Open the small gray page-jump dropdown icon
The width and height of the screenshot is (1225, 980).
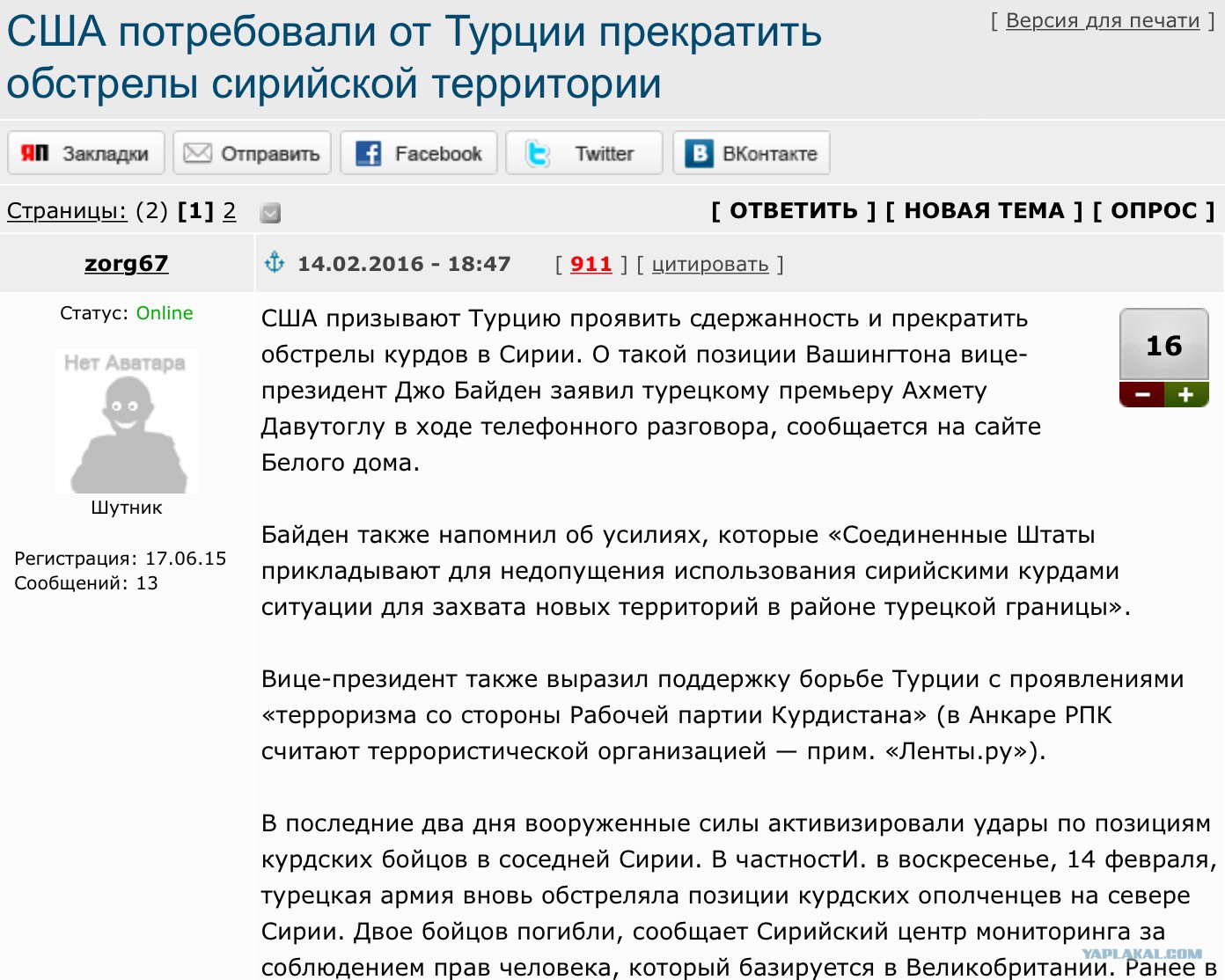[271, 212]
